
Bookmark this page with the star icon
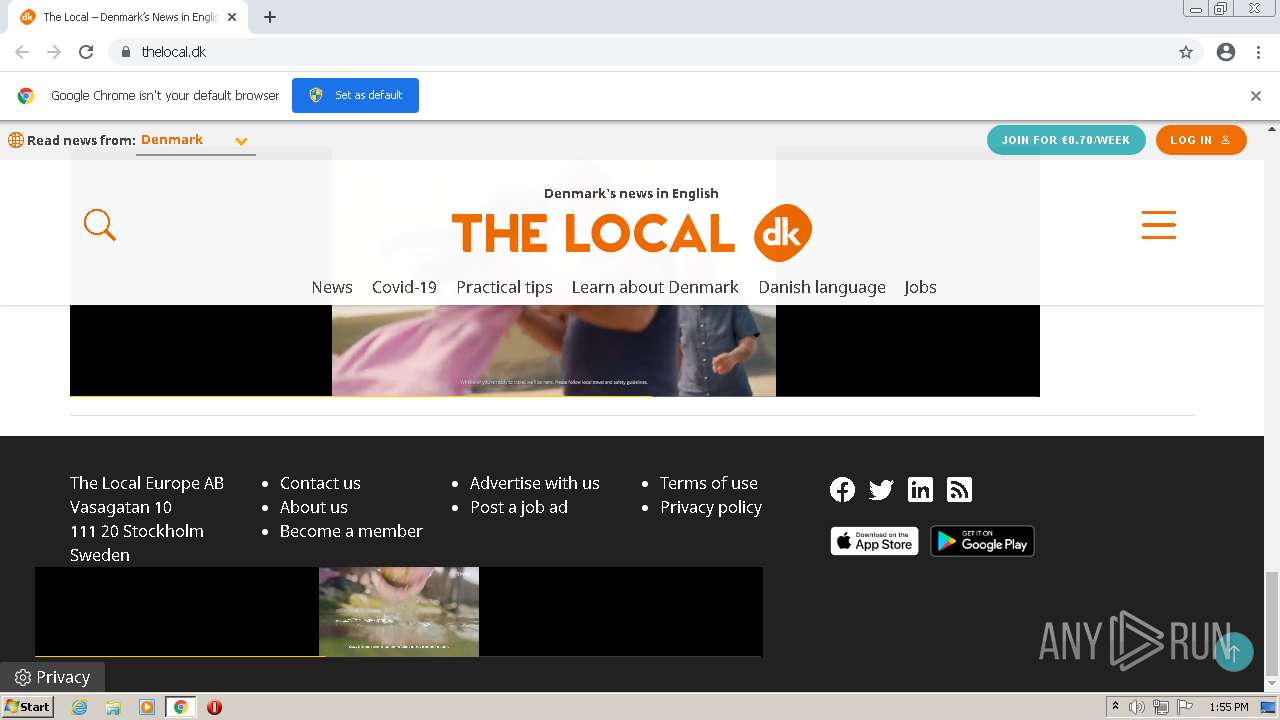pos(1186,52)
